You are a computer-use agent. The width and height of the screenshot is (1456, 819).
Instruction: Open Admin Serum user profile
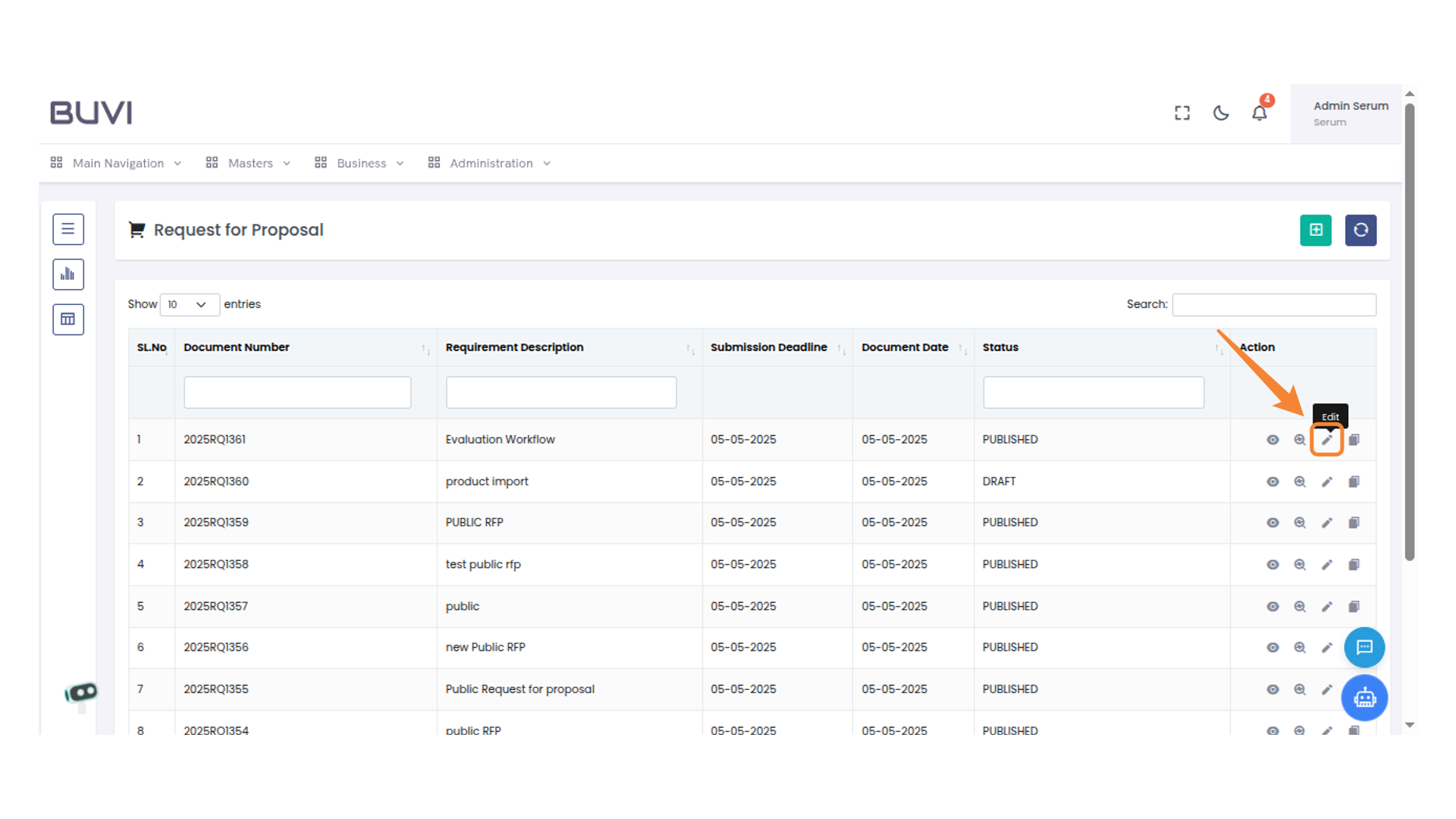pyautogui.click(x=1349, y=113)
